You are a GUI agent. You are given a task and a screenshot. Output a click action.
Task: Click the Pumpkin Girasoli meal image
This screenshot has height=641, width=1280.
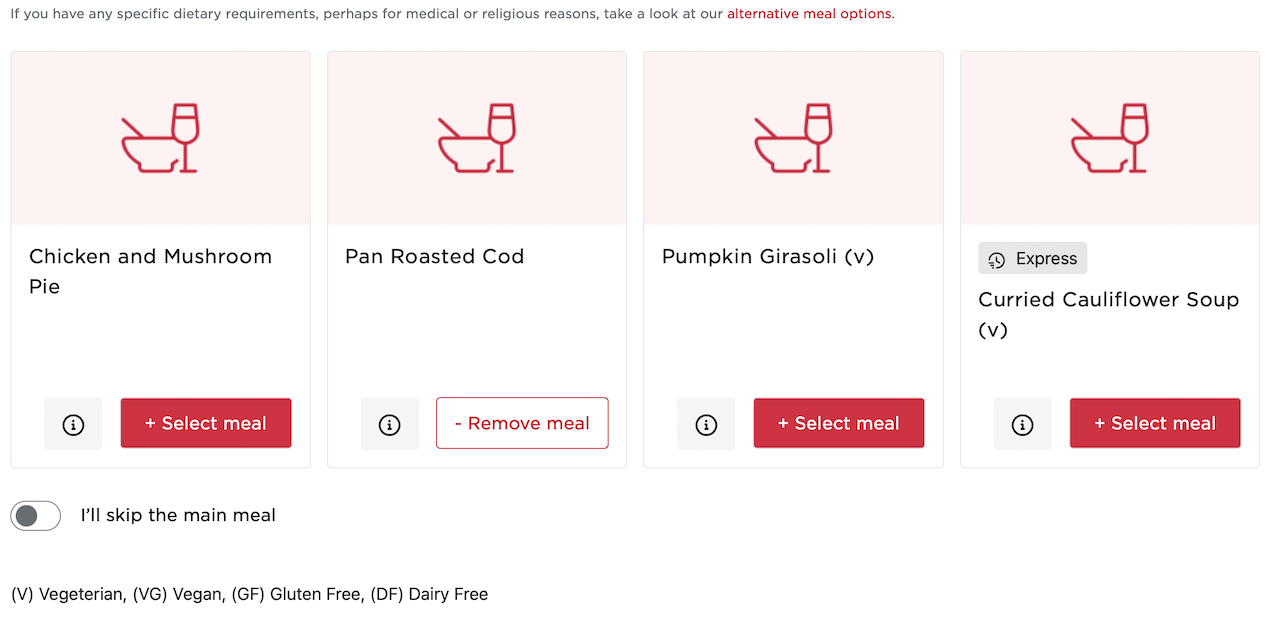(793, 138)
